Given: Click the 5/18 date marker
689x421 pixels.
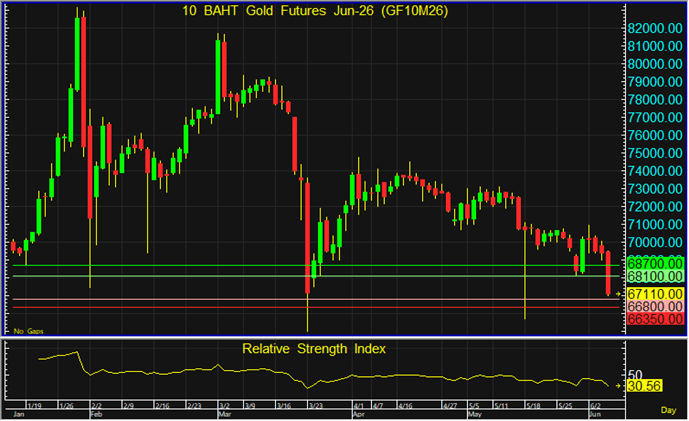Looking at the screenshot, I should pos(533,406).
